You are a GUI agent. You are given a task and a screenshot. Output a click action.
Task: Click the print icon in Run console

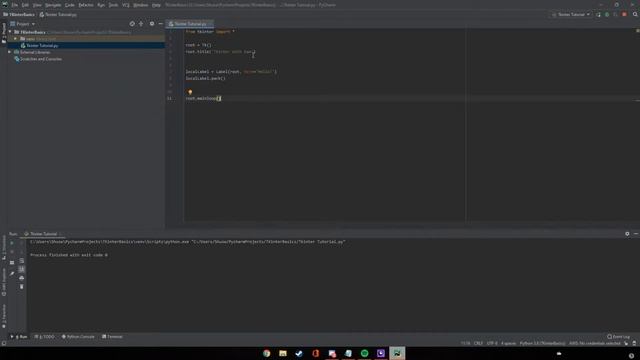click(x=22, y=278)
